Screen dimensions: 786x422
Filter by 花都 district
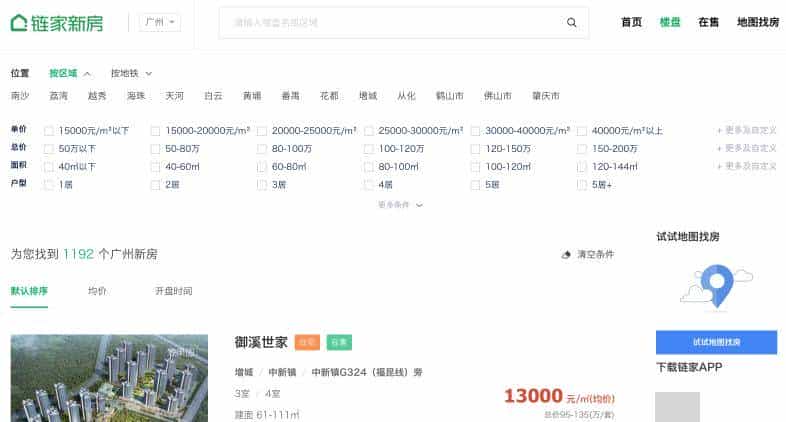[329, 96]
